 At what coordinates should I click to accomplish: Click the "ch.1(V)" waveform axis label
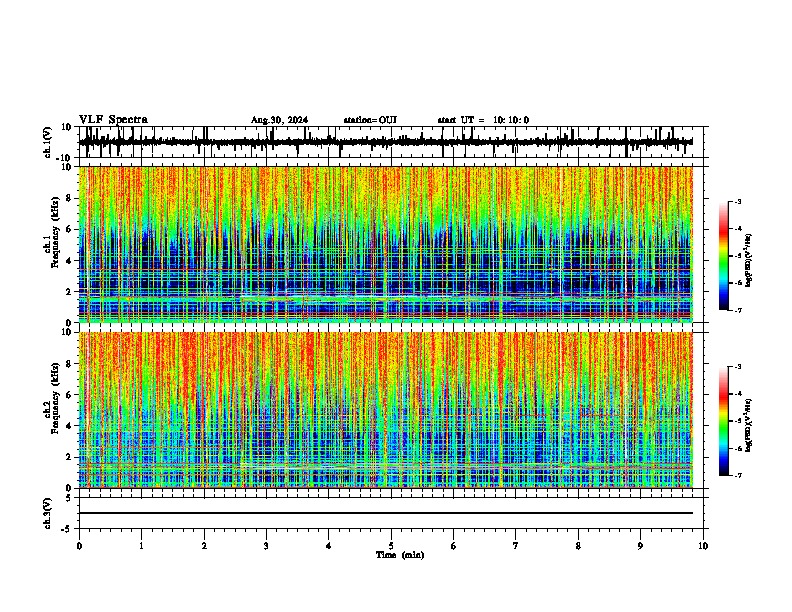(x=48, y=142)
